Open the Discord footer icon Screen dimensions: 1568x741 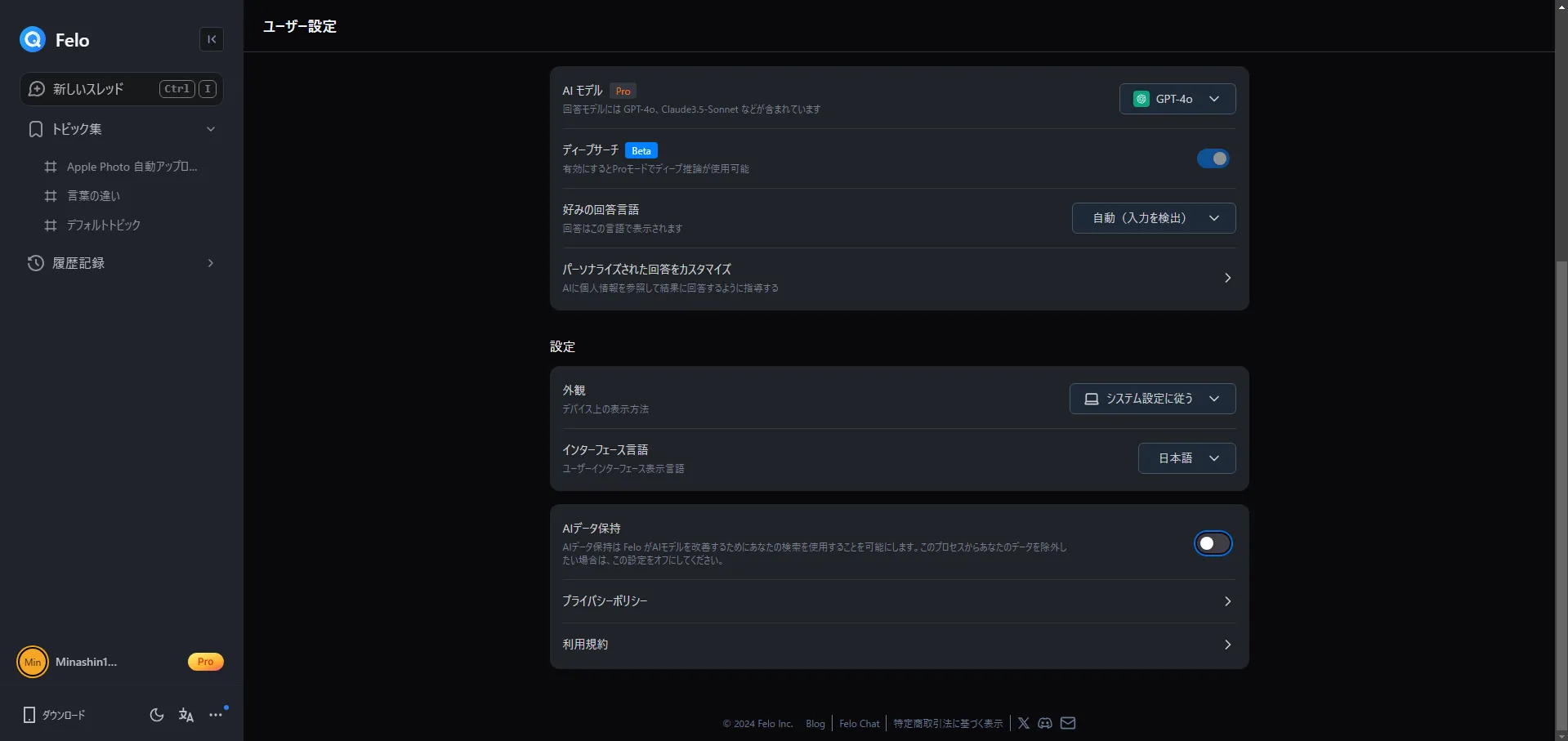click(x=1045, y=723)
